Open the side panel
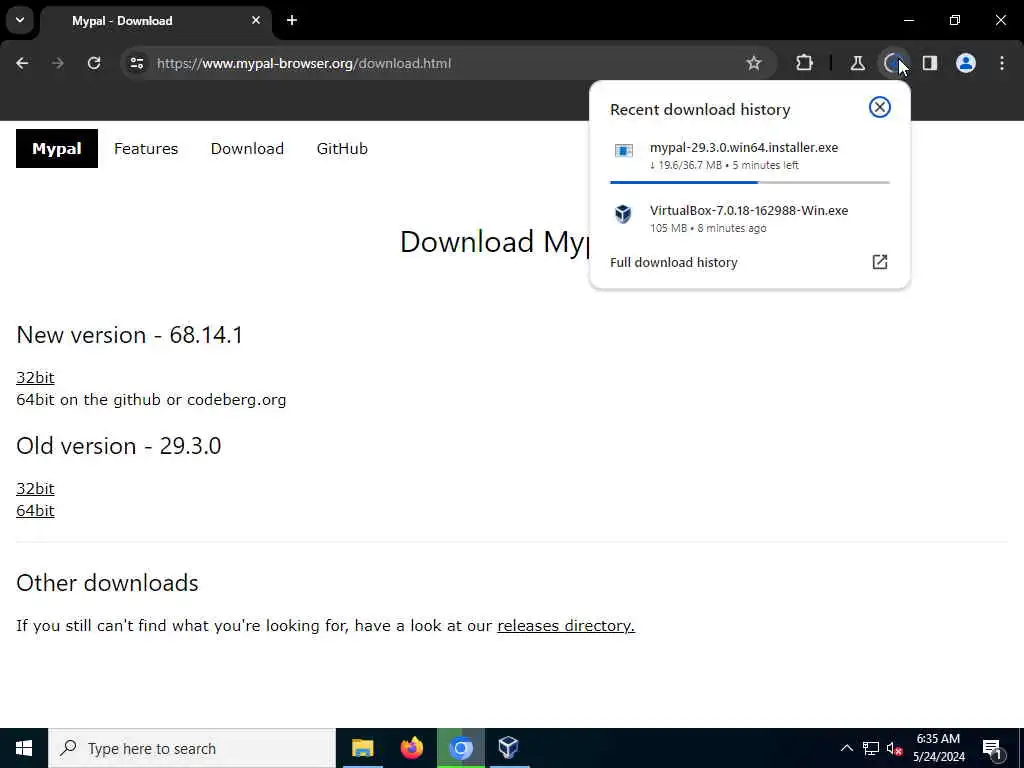1024x768 pixels. (930, 63)
